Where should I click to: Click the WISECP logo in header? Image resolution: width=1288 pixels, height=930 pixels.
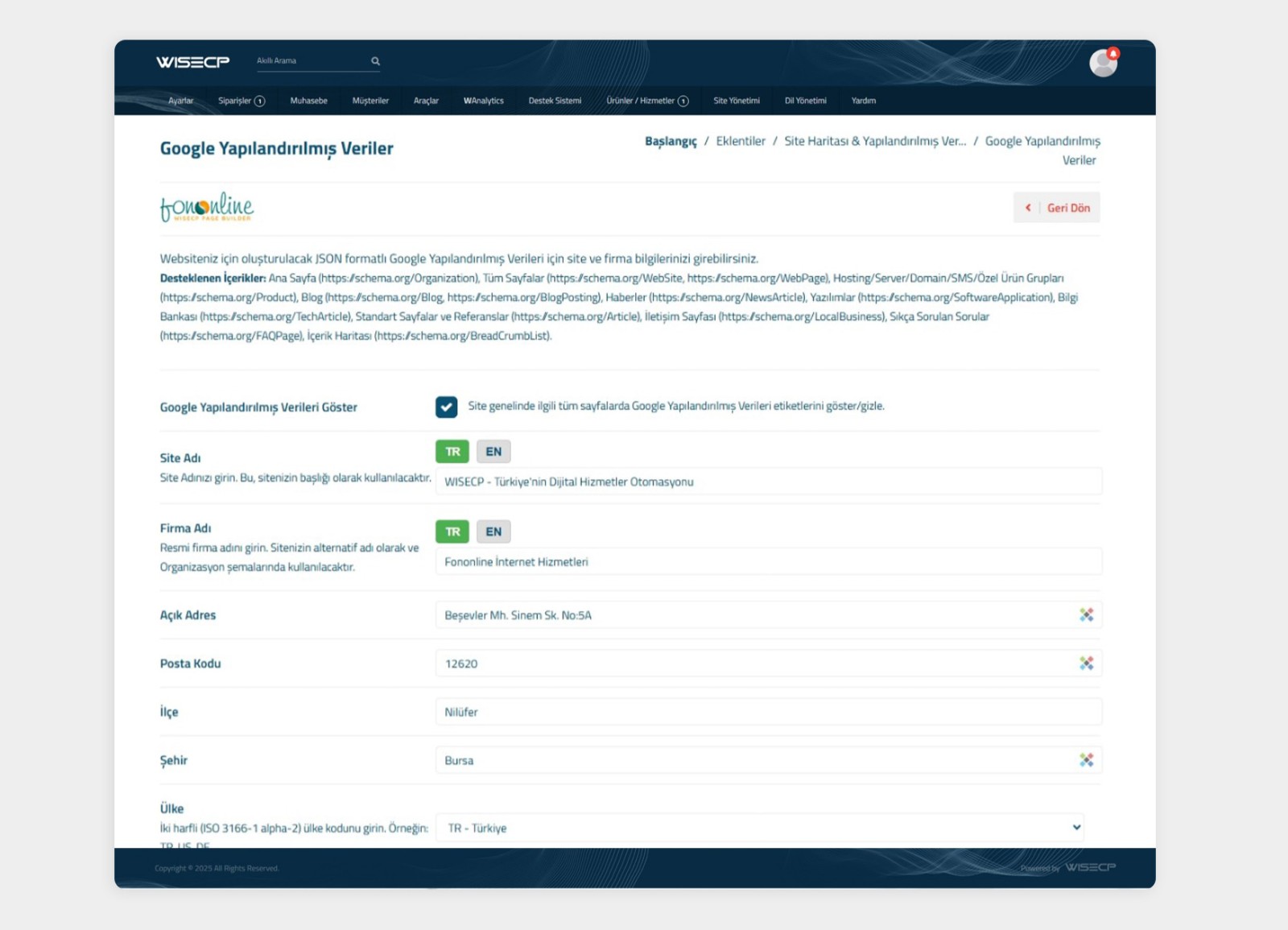[x=192, y=62]
